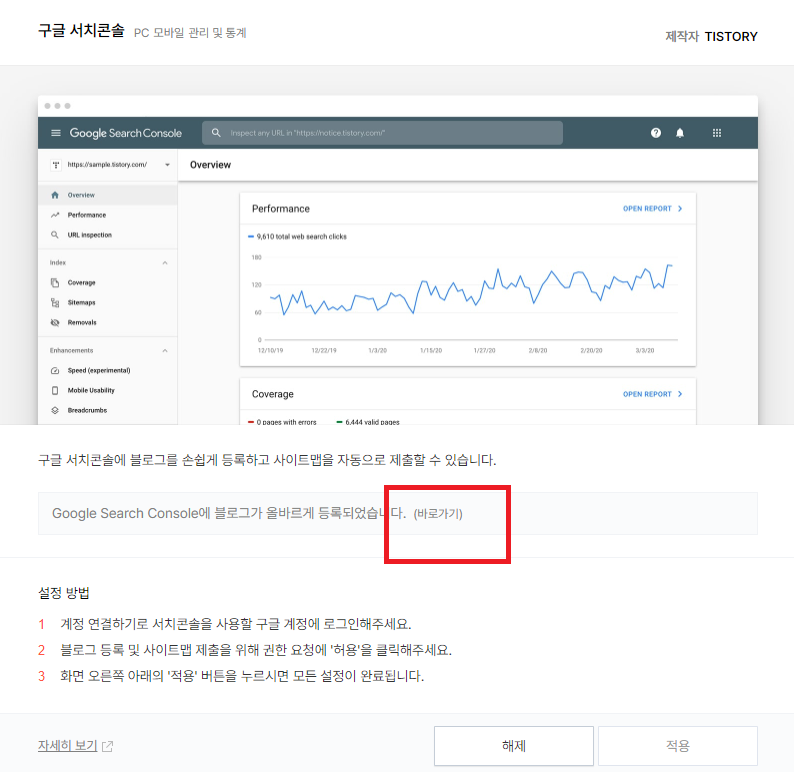The height and width of the screenshot is (772, 794).
Task: Select Coverage in the sidebar
Action: click(108, 282)
